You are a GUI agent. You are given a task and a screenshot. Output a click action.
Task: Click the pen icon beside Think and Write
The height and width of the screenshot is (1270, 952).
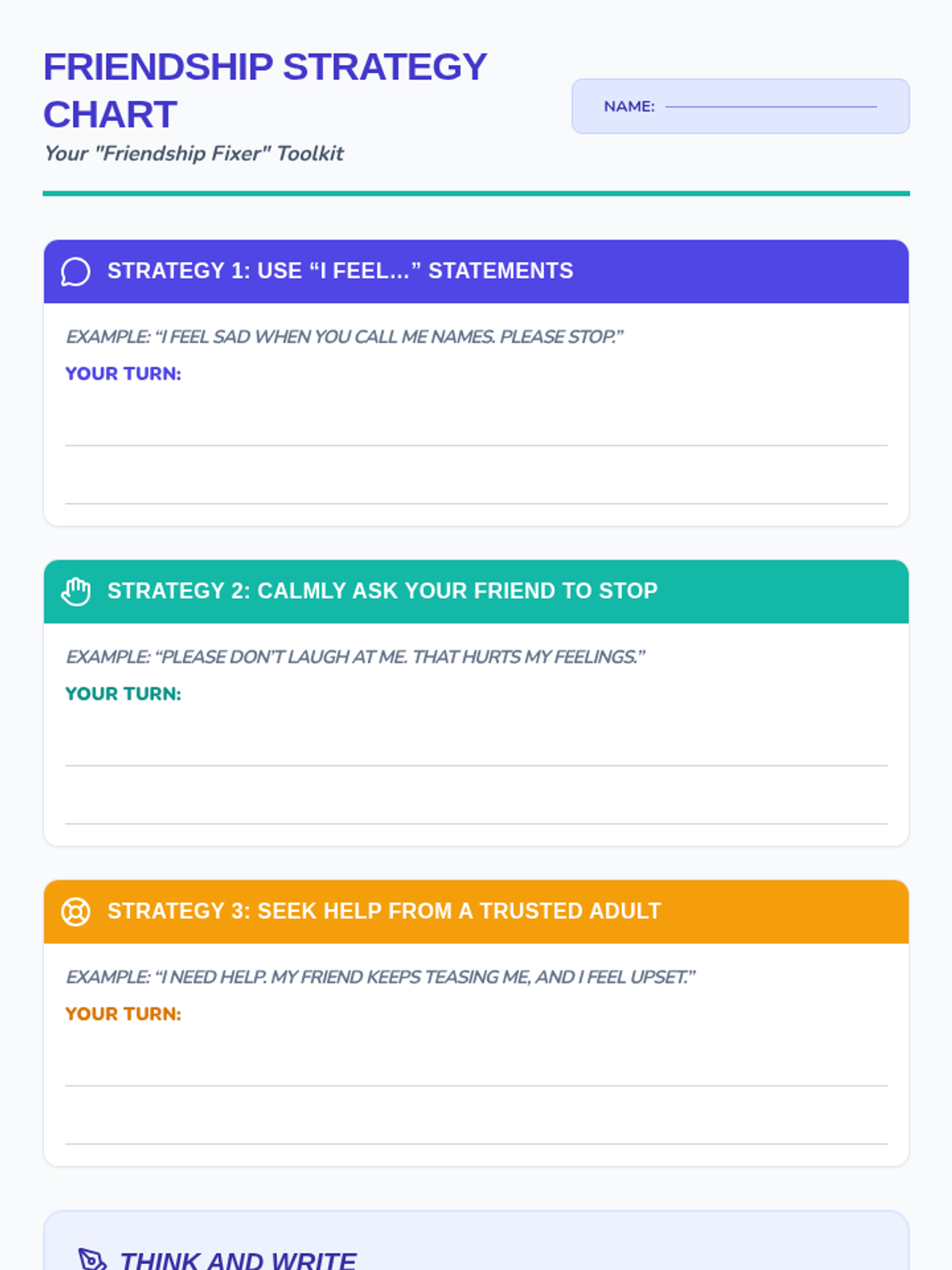pos(91,1259)
